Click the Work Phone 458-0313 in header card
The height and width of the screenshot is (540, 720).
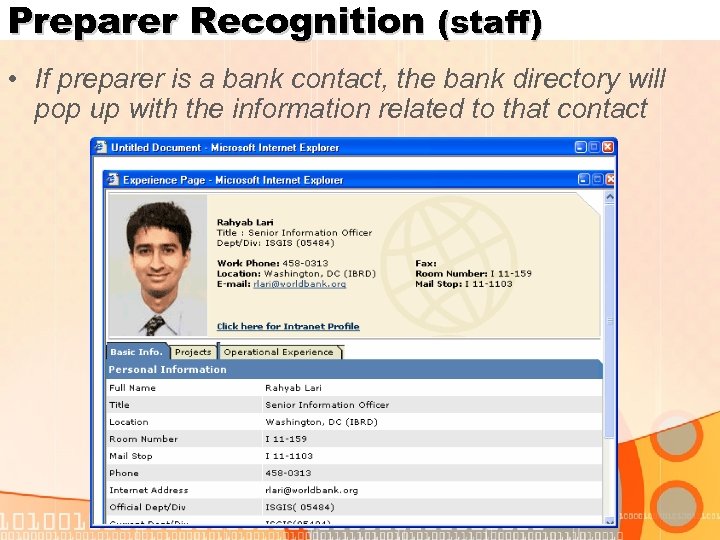click(273, 263)
